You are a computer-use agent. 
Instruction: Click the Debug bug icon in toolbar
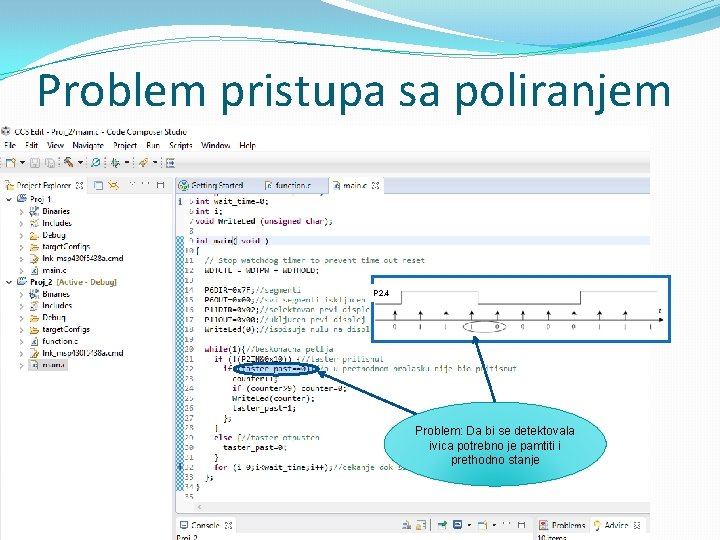pos(115,163)
